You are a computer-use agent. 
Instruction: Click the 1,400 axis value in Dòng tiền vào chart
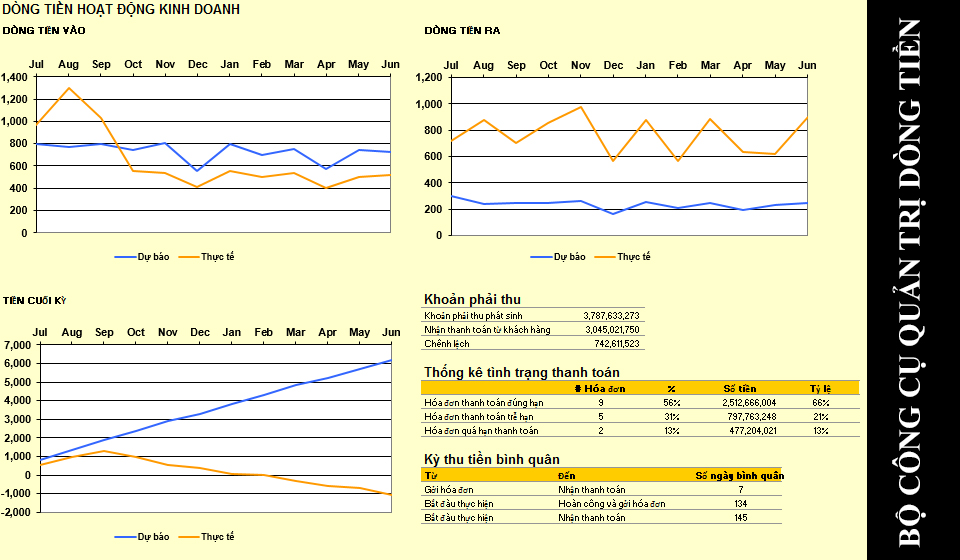tap(14, 77)
